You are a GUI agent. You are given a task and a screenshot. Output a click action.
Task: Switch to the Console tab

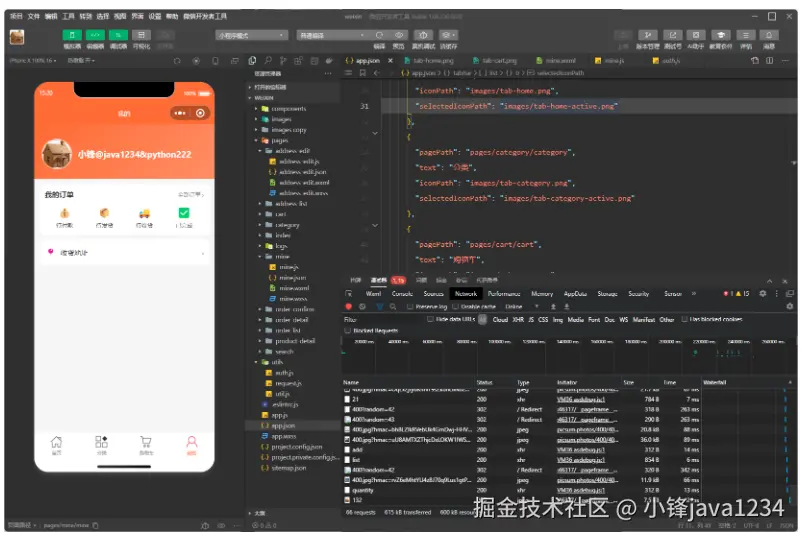pos(402,294)
